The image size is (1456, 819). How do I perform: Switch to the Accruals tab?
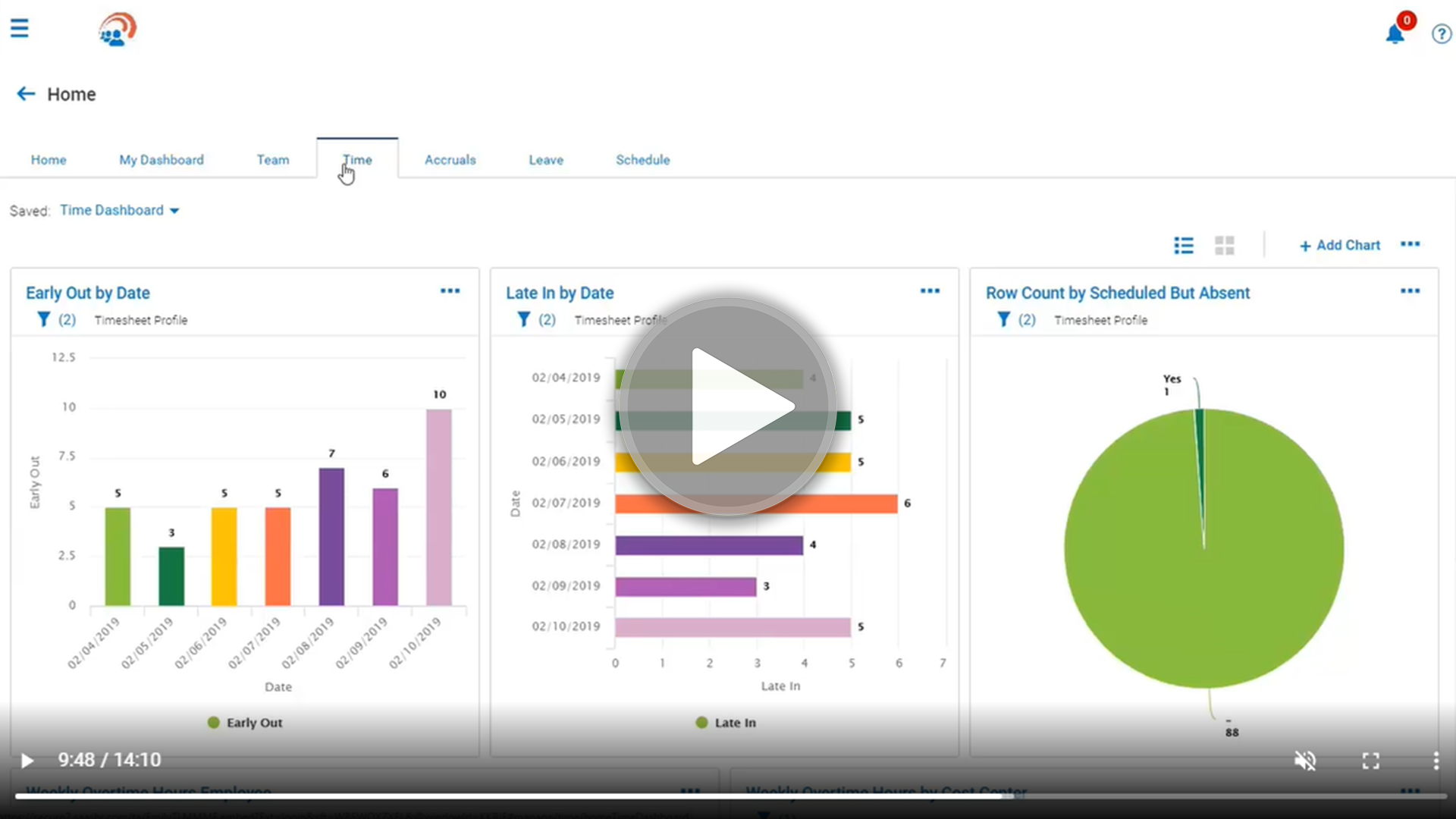pyautogui.click(x=450, y=159)
